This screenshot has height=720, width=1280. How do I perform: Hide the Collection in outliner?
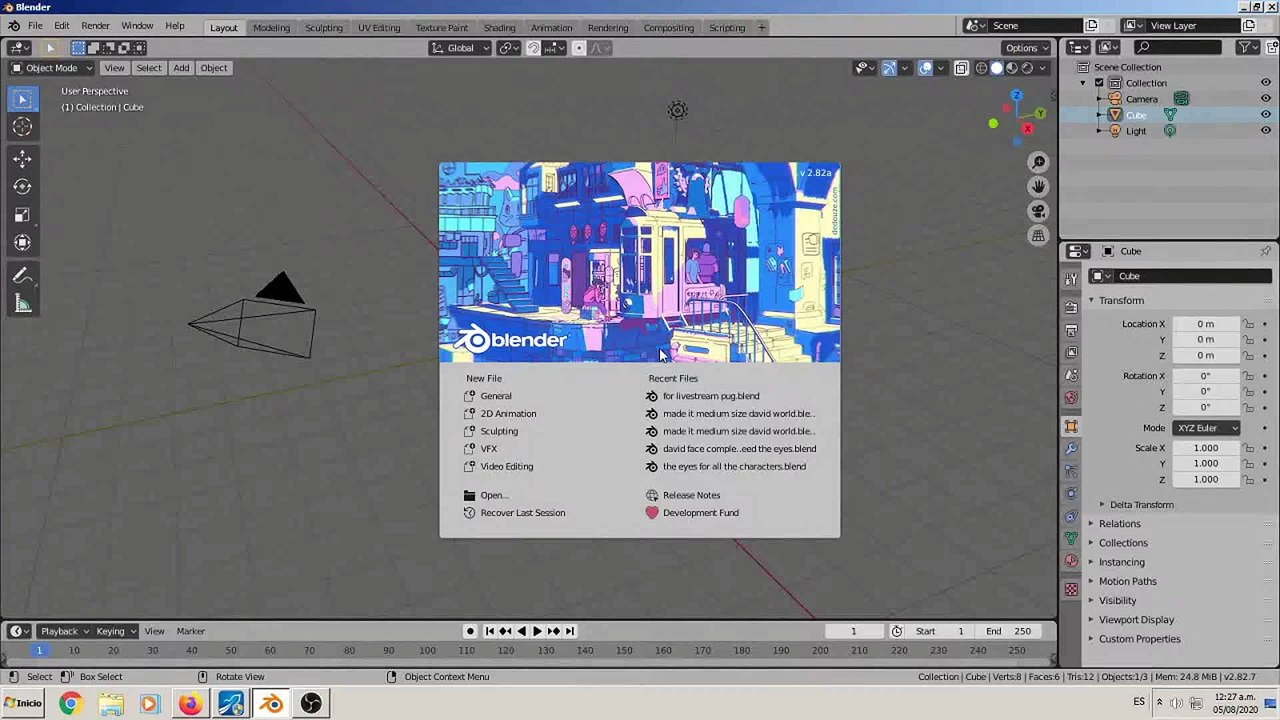pos(1265,83)
